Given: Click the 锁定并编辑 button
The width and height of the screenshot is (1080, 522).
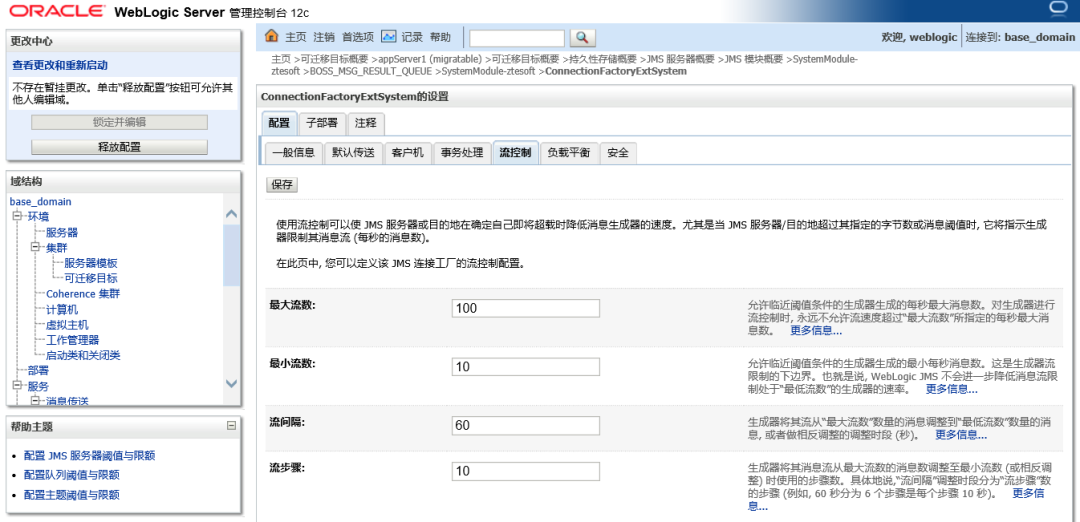Looking at the screenshot, I should coord(119,122).
